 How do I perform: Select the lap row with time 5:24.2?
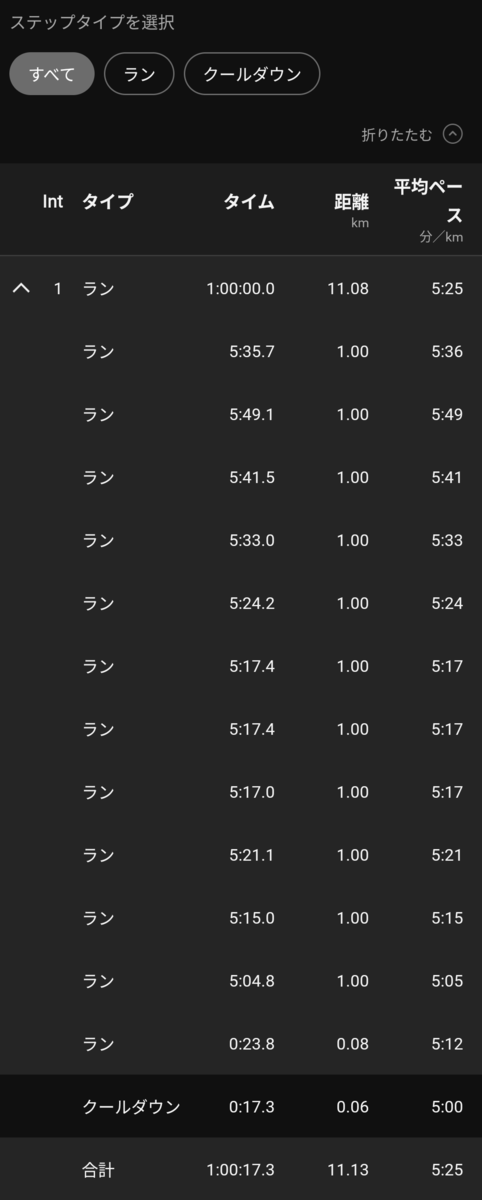pos(241,604)
